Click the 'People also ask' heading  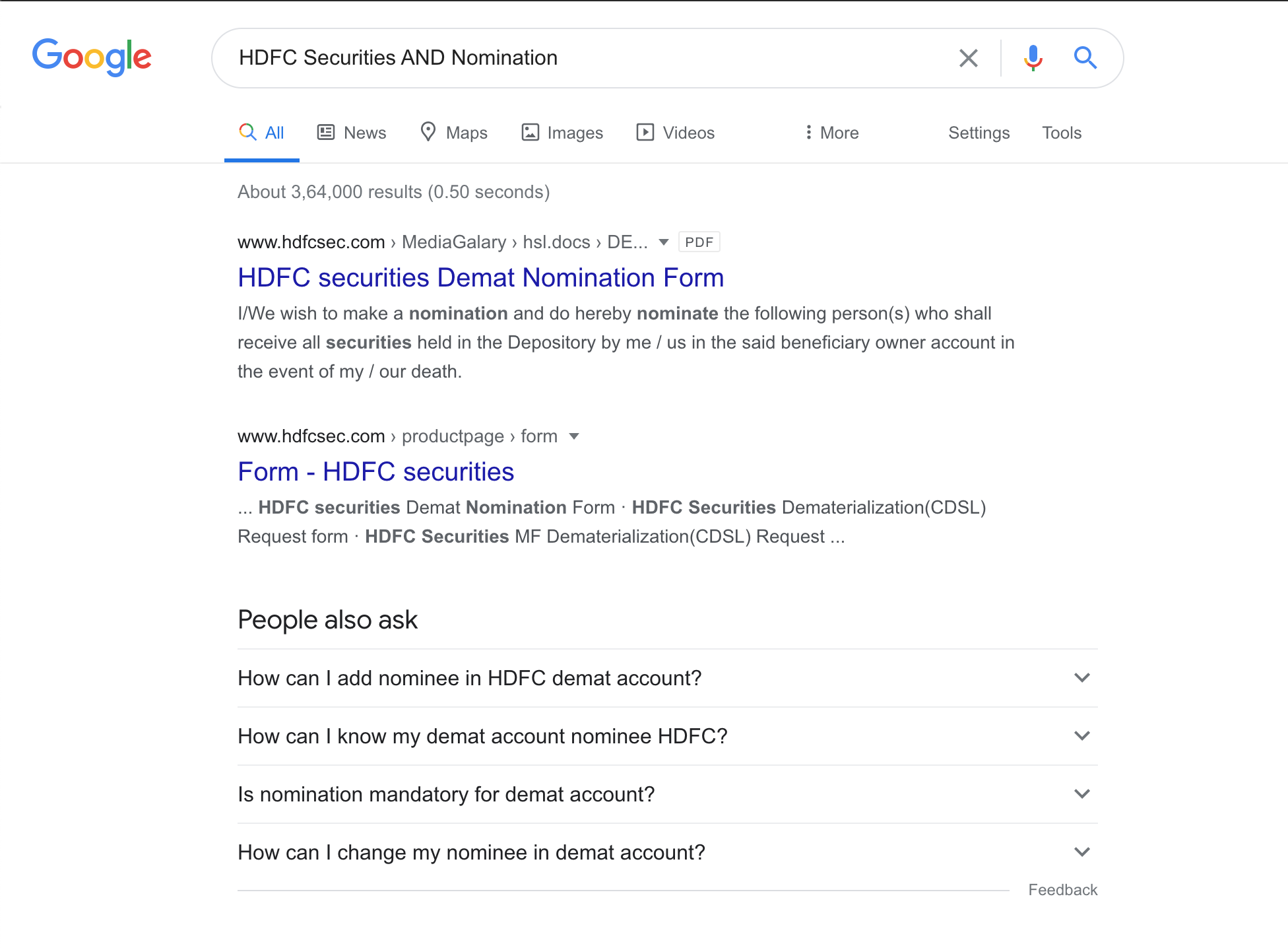click(327, 620)
